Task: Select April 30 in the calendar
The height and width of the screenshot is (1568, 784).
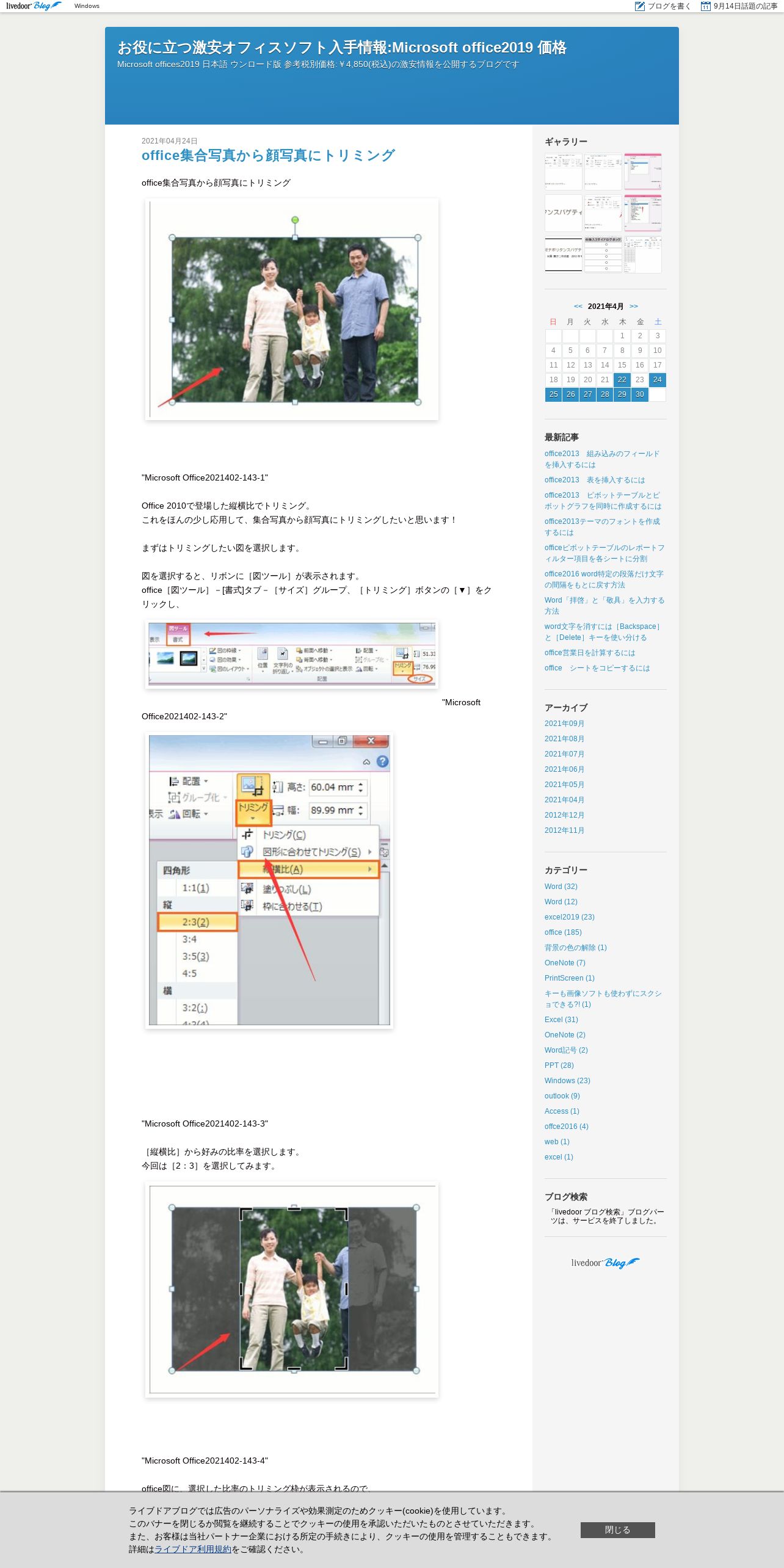Action: tap(640, 394)
